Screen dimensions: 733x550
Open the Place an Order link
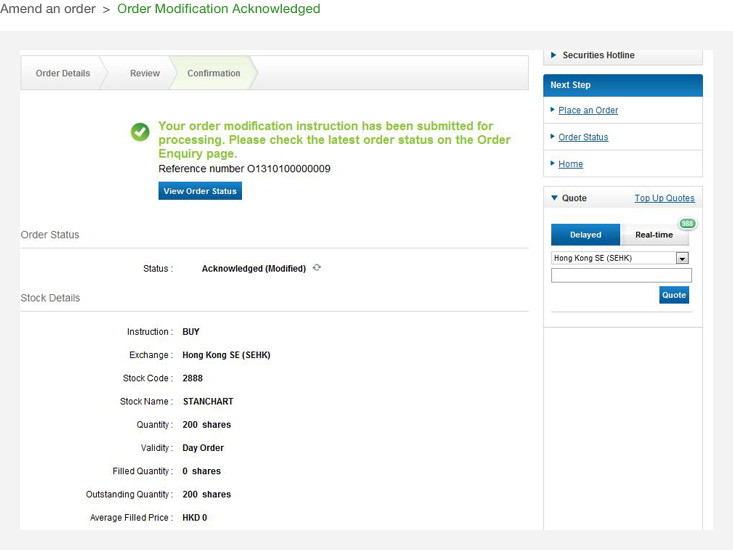coord(588,110)
